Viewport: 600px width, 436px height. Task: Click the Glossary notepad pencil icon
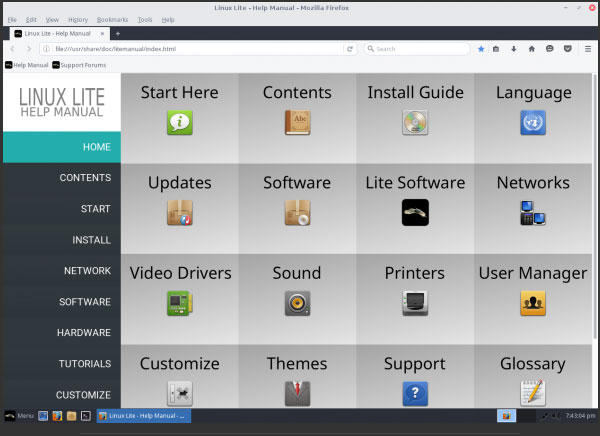[x=533, y=392]
